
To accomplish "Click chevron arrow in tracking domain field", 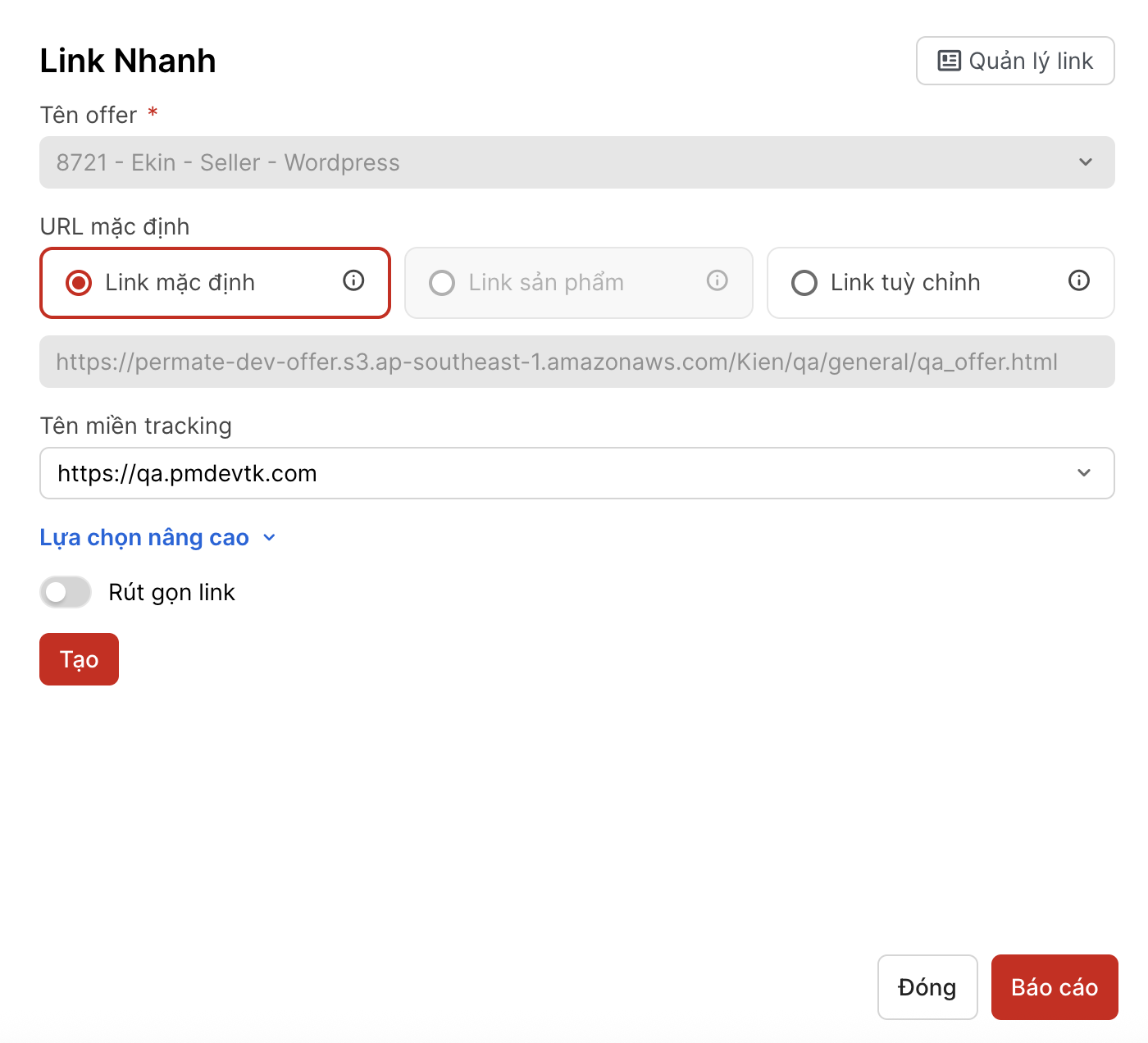I will click(x=1084, y=473).
